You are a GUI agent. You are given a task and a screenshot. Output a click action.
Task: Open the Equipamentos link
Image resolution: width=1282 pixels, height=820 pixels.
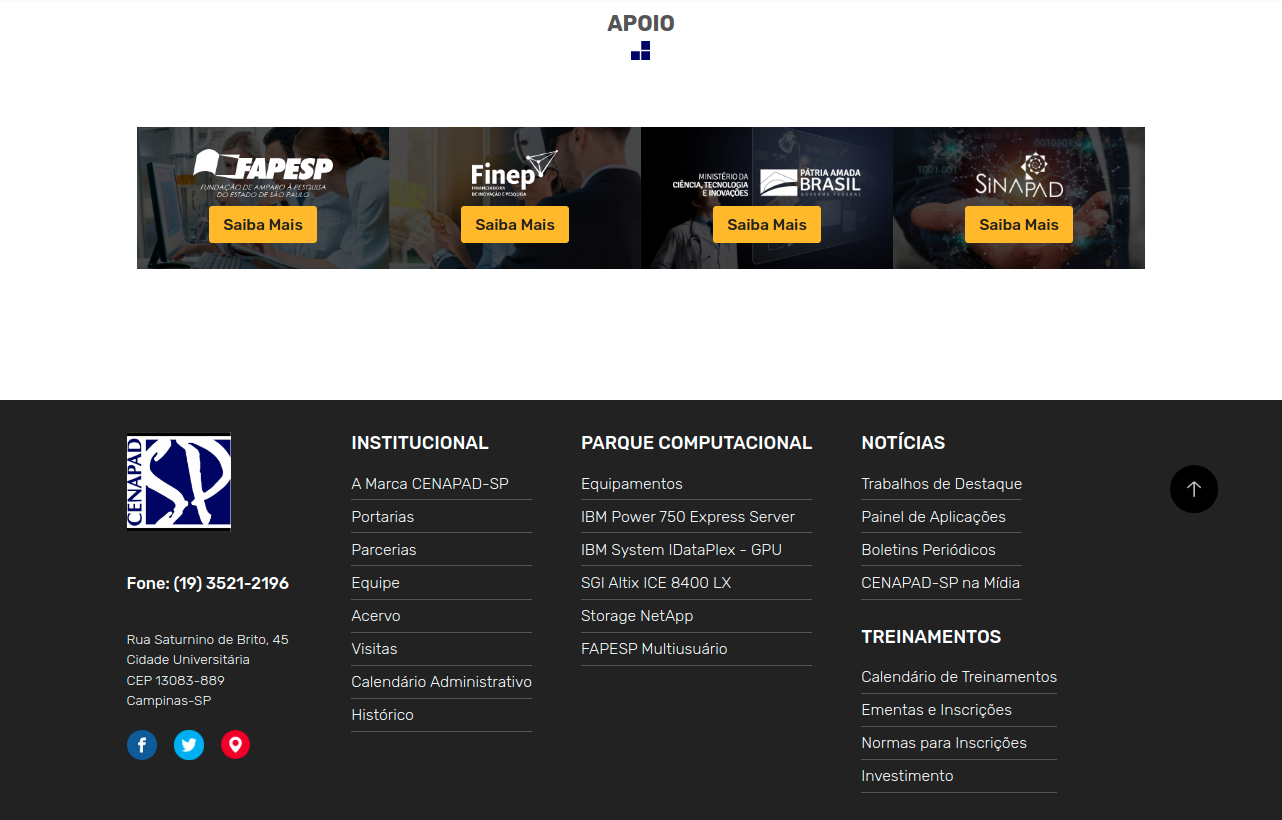[x=632, y=484]
